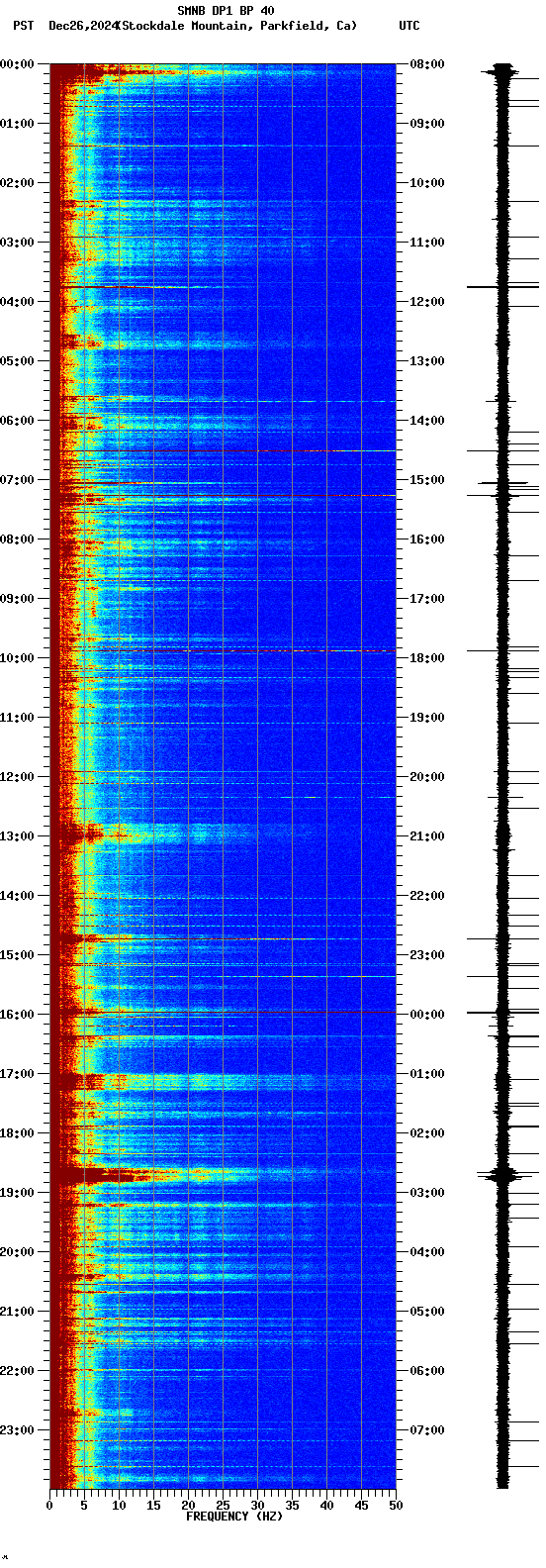Click the 0 Hz frequency tick label
Screen dimensions: 546x1568
coord(49,1506)
